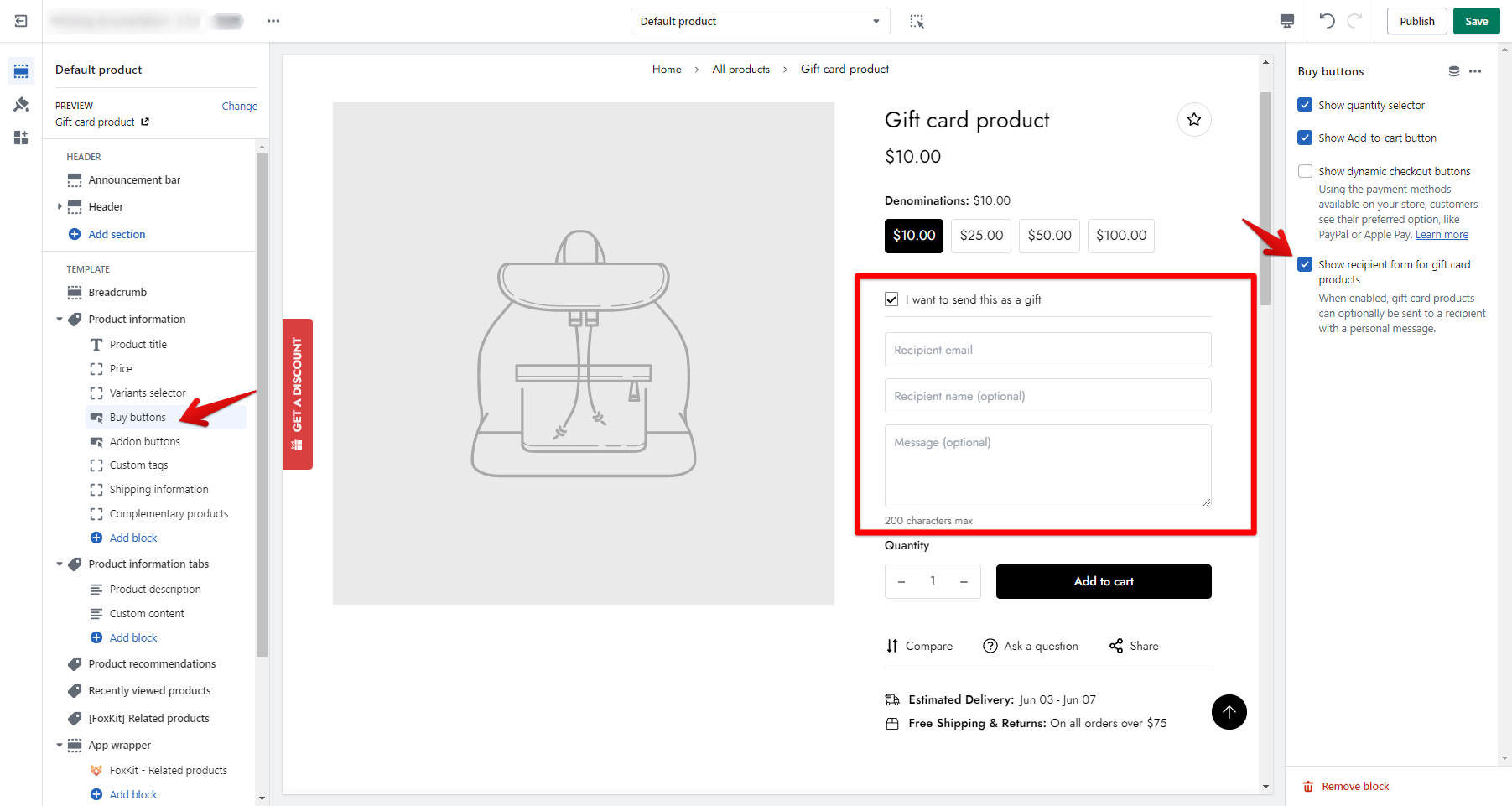This screenshot has height=806, width=1512.
Task: Disable Show quantity selector checkbox
Action: point(1305,105)
